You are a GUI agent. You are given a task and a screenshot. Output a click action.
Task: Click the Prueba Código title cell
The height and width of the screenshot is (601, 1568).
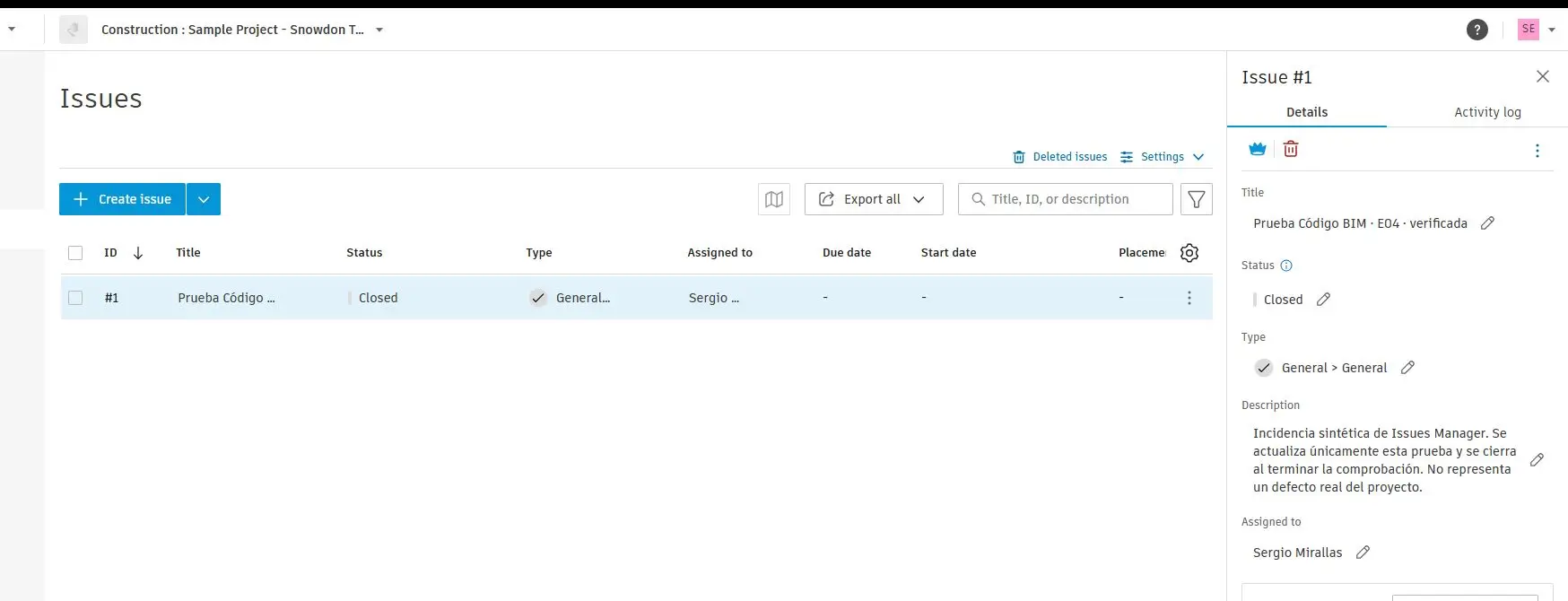(x=226, y=298)
